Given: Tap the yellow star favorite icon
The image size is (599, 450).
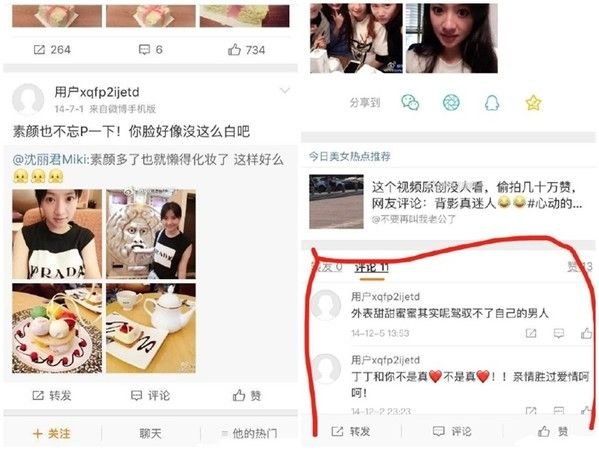Looking at the screenshot, I should click(x=533, y=103).
